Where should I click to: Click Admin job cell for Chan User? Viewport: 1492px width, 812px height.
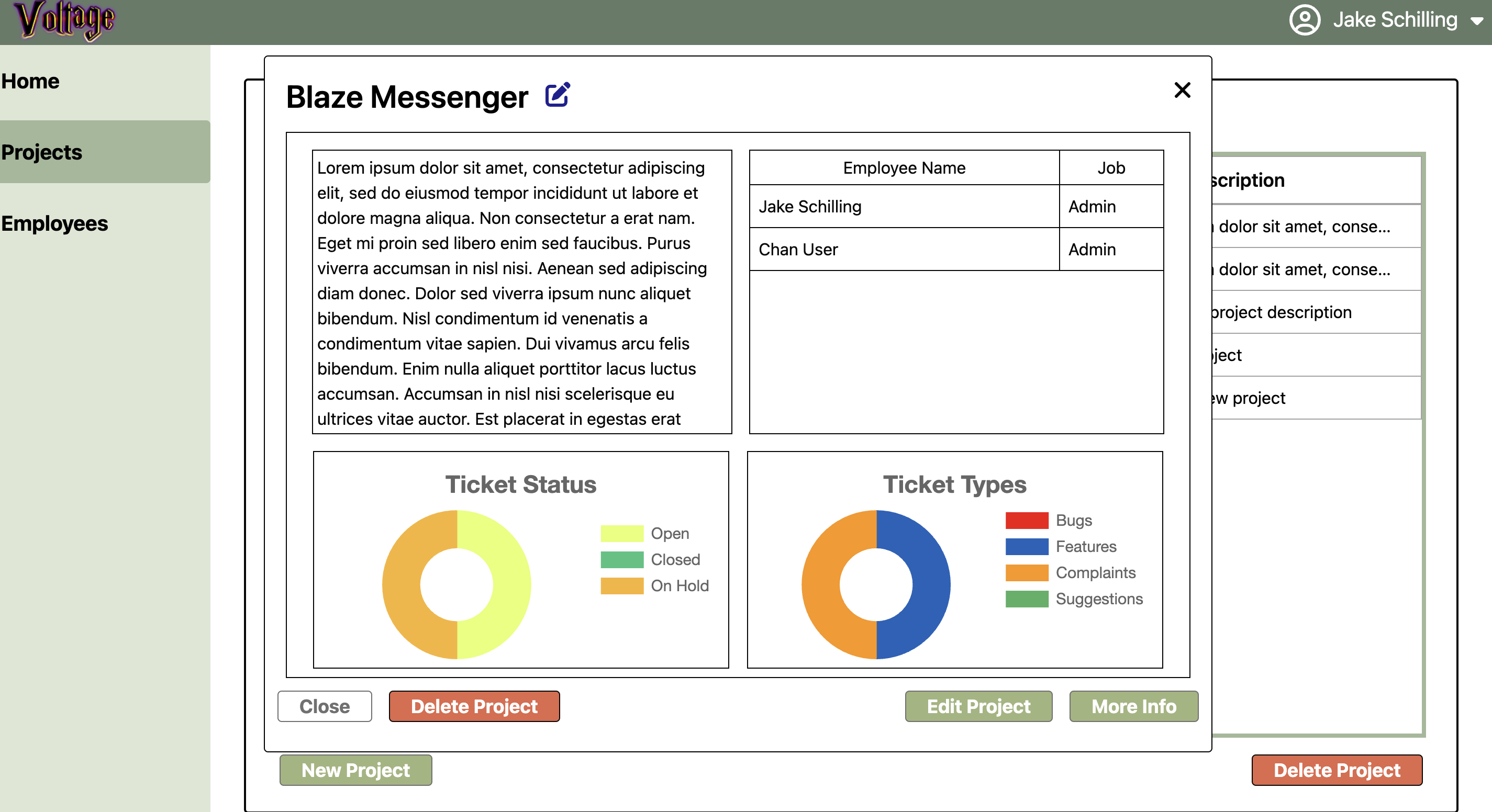1111,250
